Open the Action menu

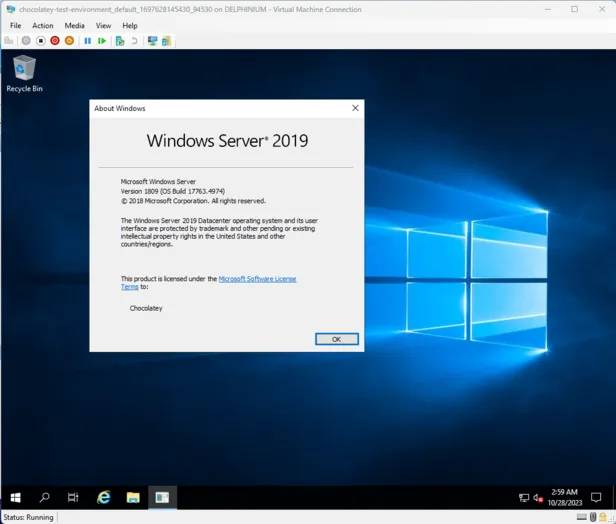click(x=42, y=26)
